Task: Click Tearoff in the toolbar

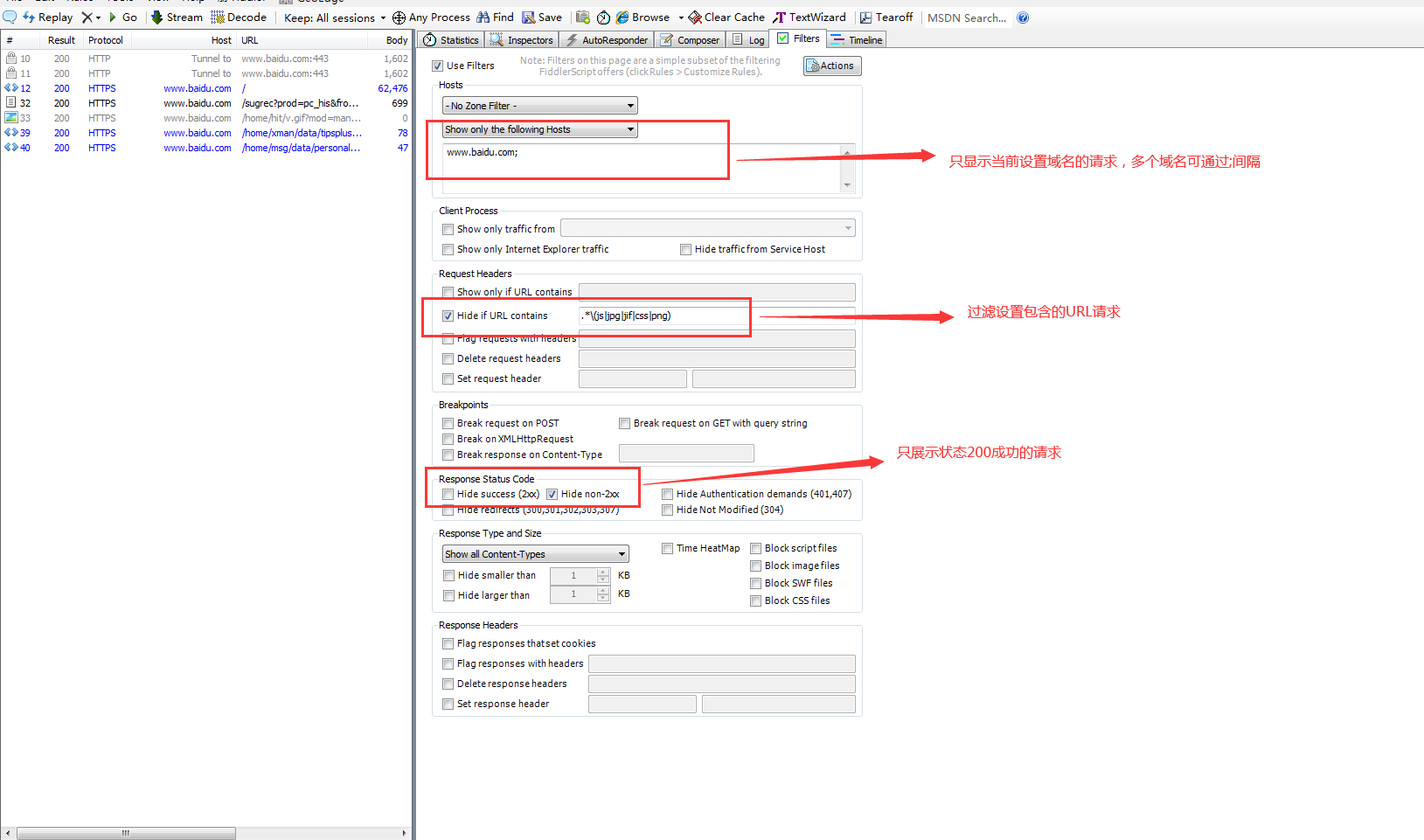Action: (x=886, y=17)
